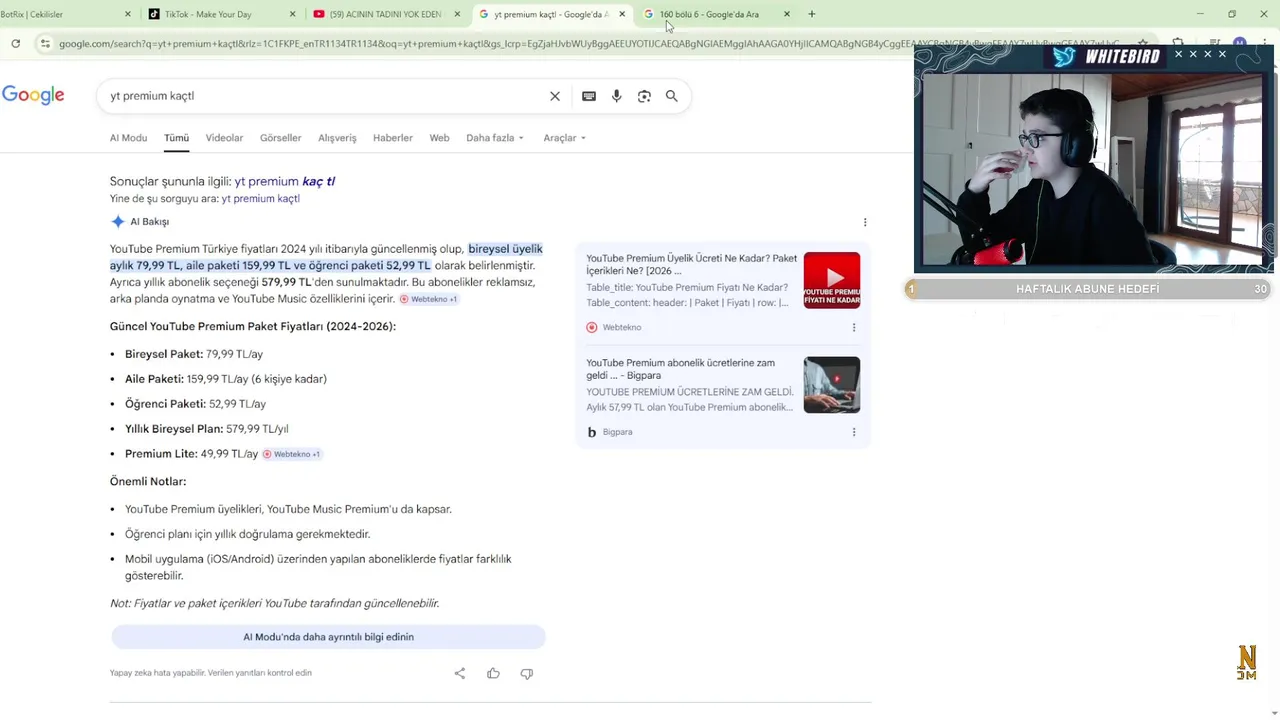
Task: Open the Bigpara article thumbnail
Action: point(832,385)
